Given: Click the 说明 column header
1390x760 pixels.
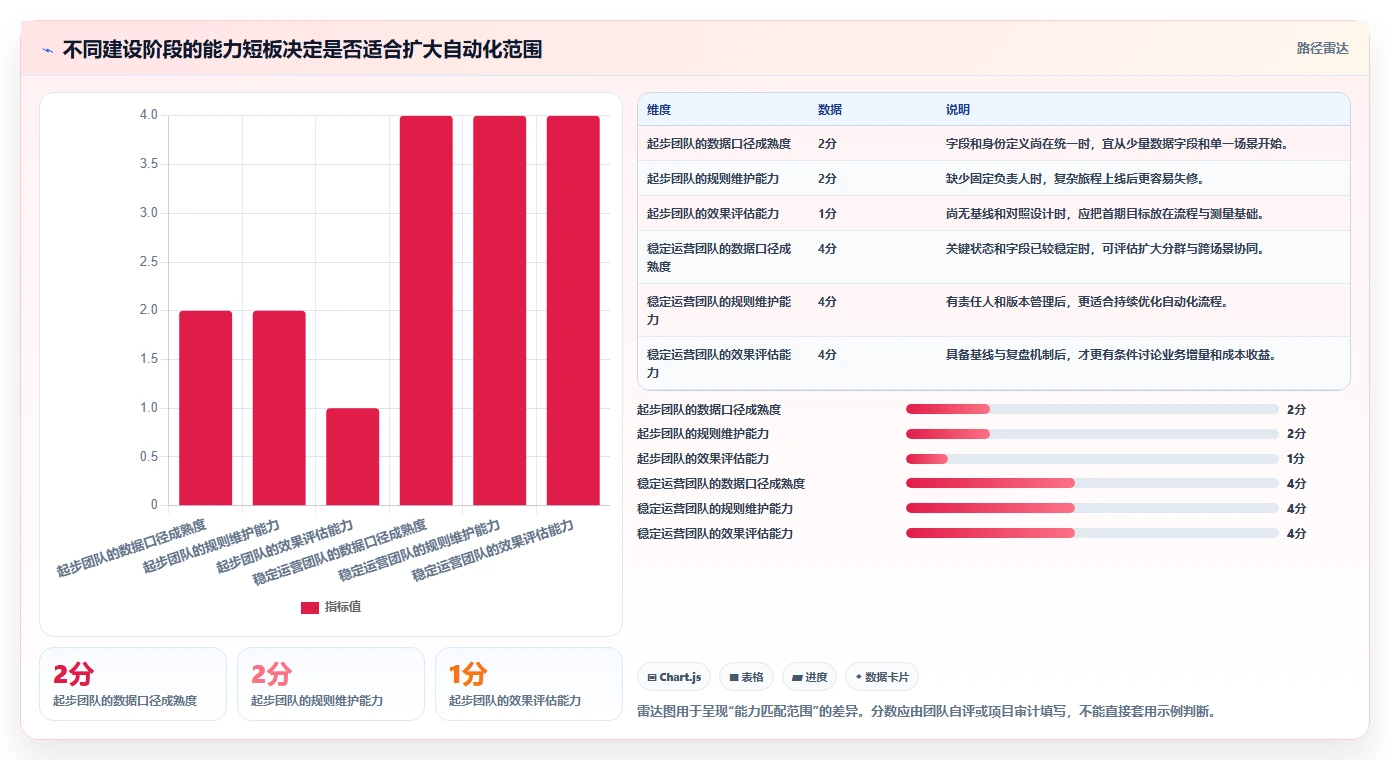Looking at the screenshot, I should tap(958, 110).
